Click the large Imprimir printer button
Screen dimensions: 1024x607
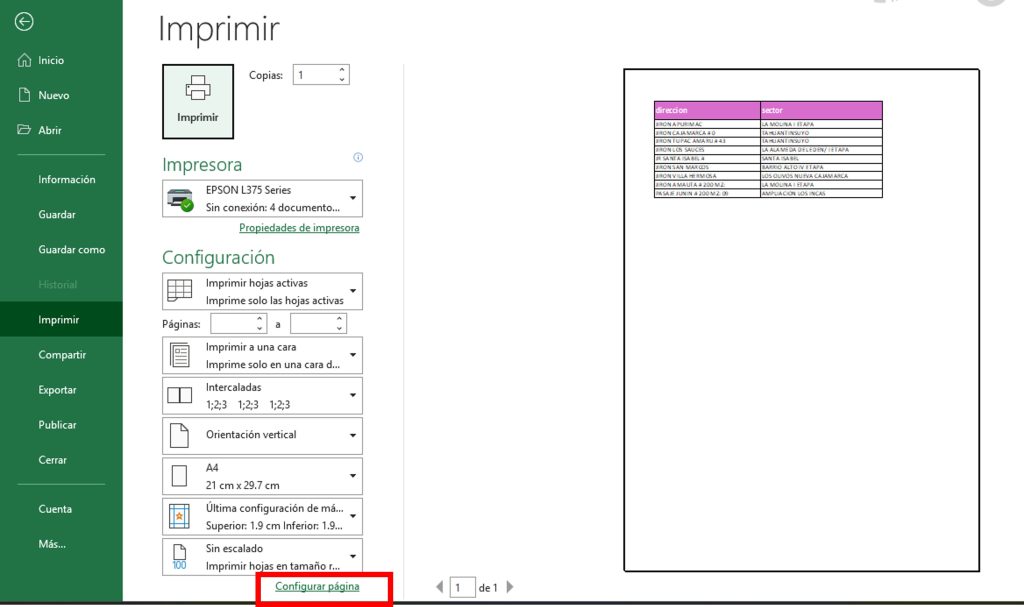pos(197,101)
